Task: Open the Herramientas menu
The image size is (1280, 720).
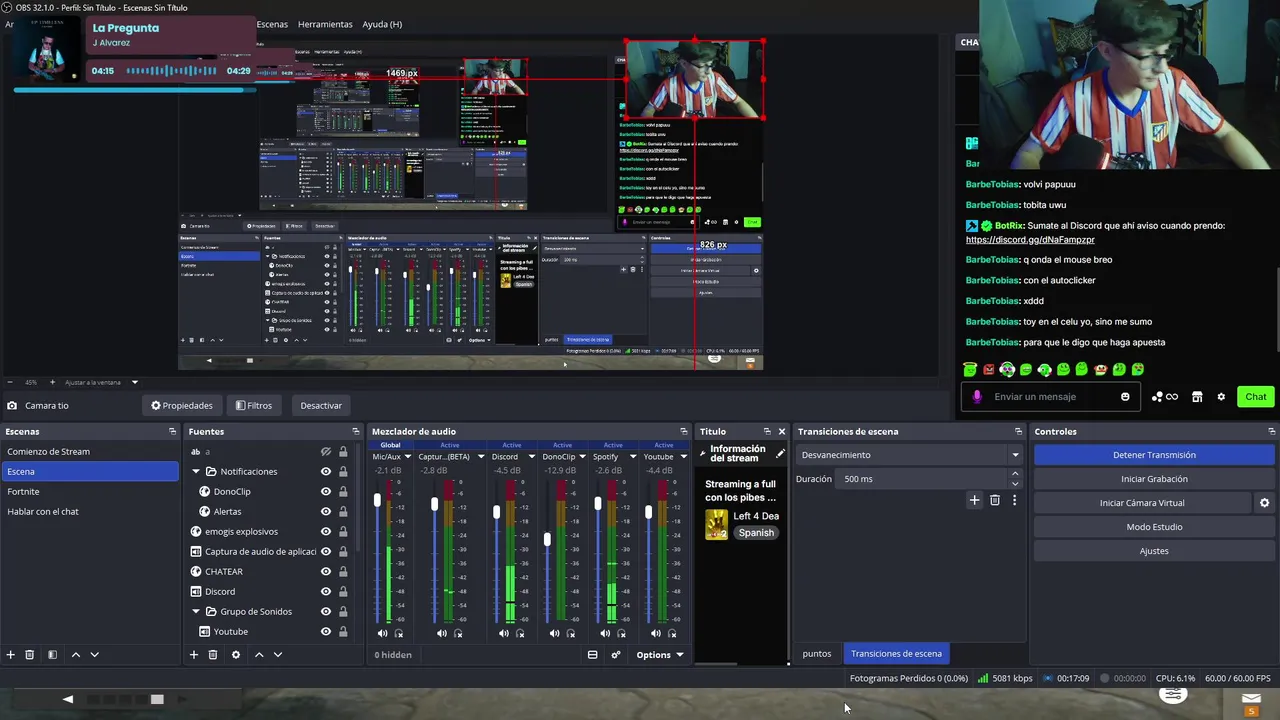Action: tap(325, 24)
